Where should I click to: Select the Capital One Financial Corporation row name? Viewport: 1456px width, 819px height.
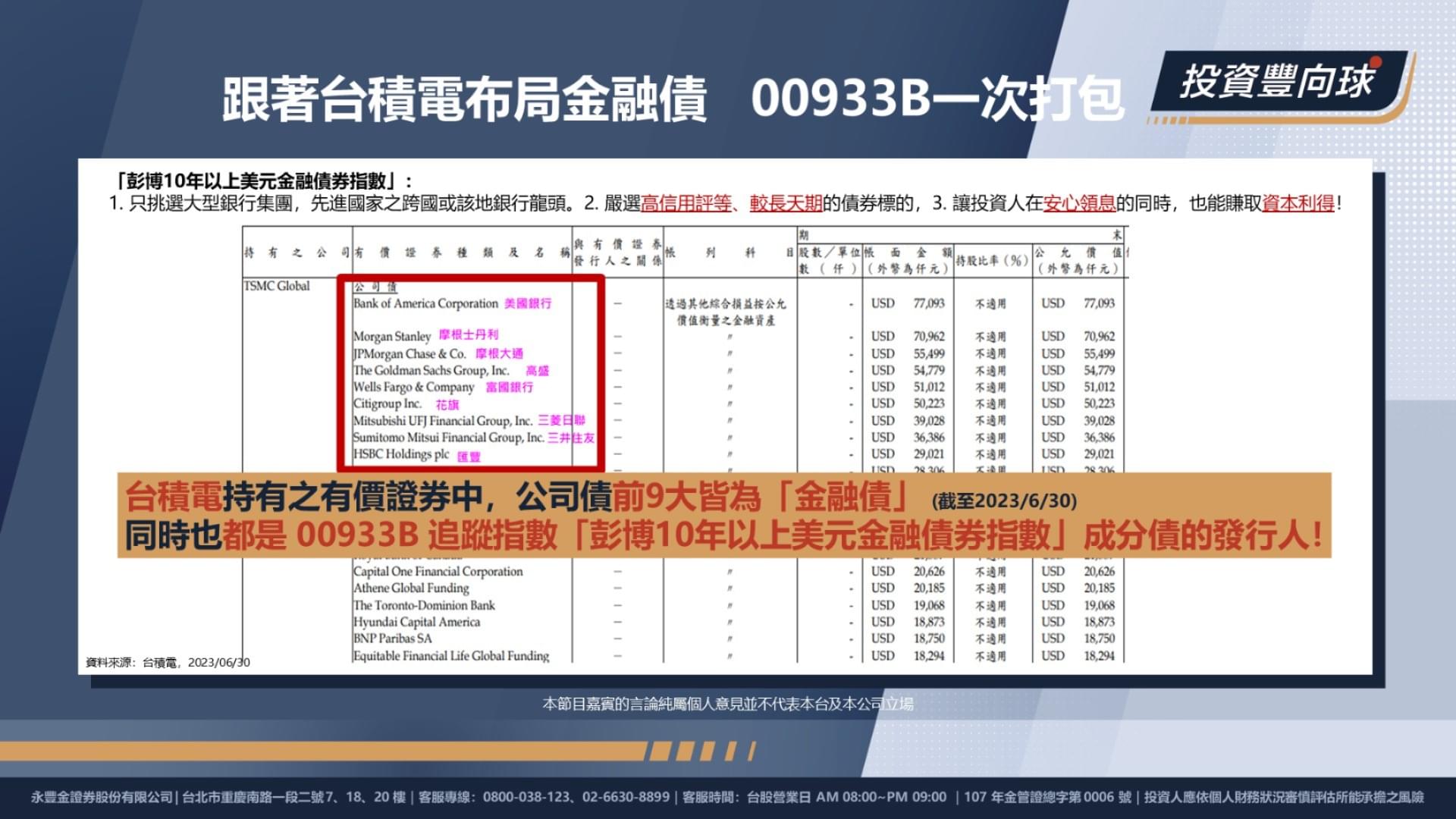pyautogui.click(x=438, y=571)
